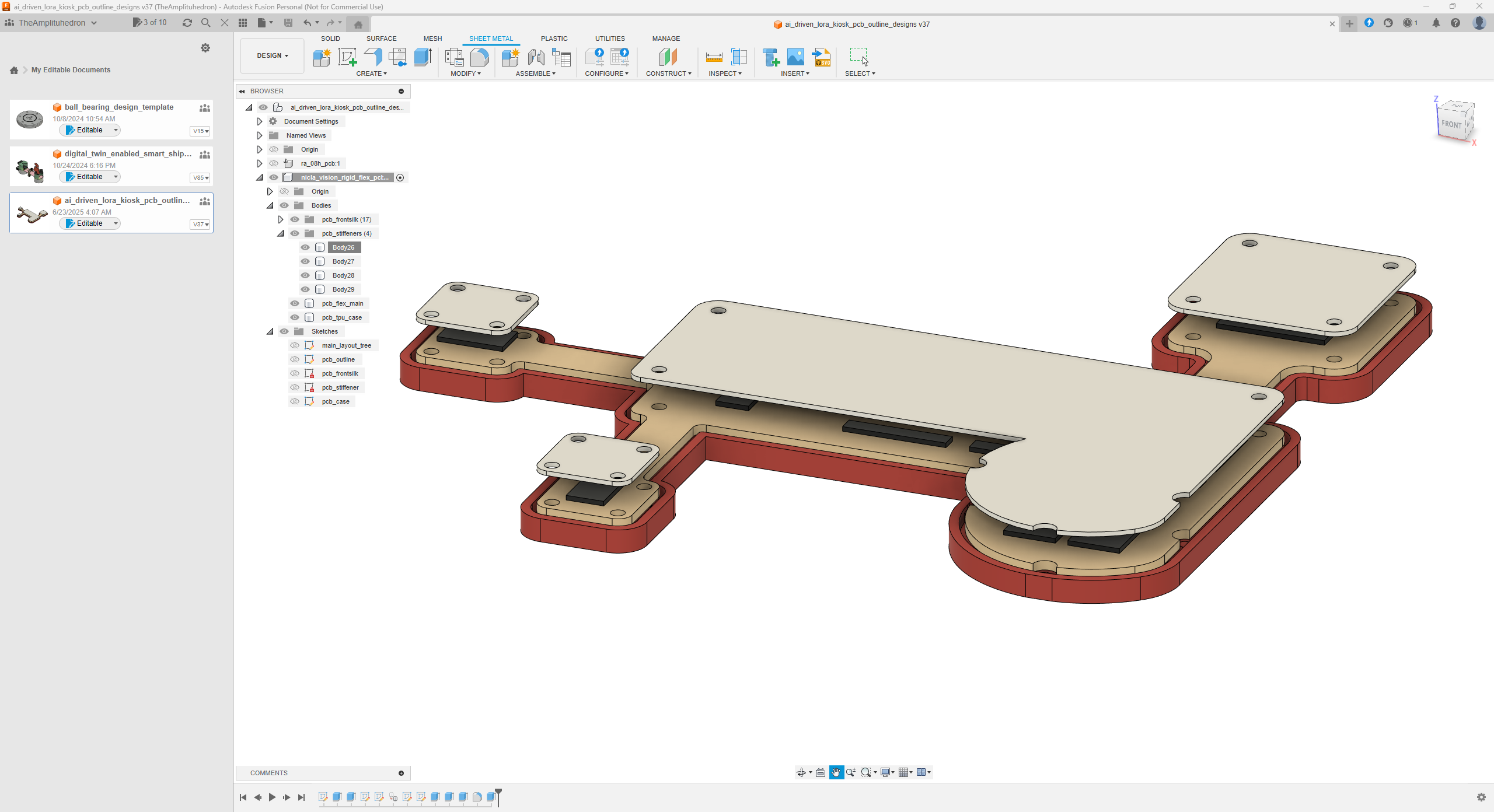This screenshot has height=812, width=1494.
Task: Expand the Named Views node
Action: 260,135
